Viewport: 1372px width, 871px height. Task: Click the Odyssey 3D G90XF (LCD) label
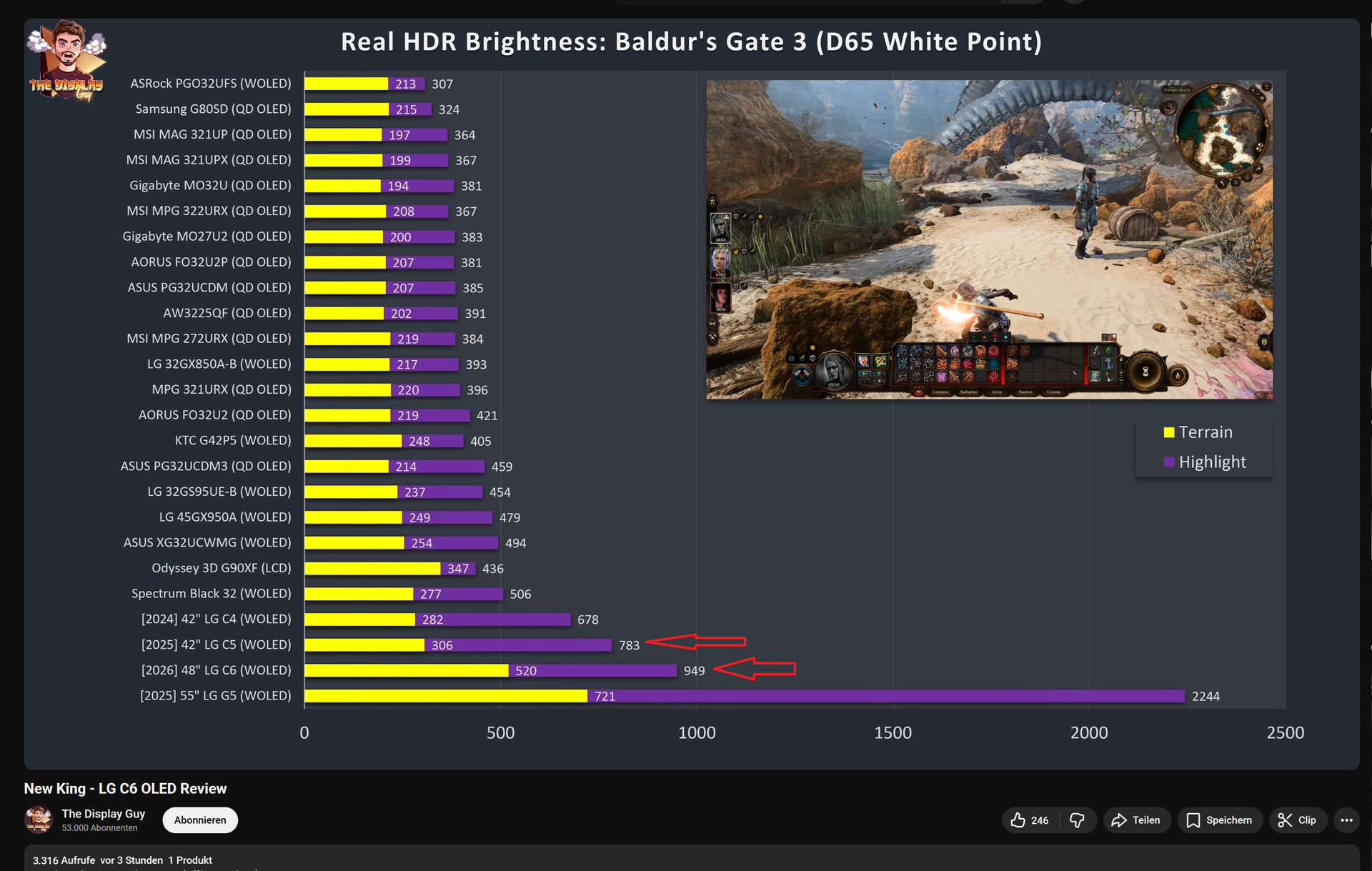pyautogui.click(x=222, y=568)
